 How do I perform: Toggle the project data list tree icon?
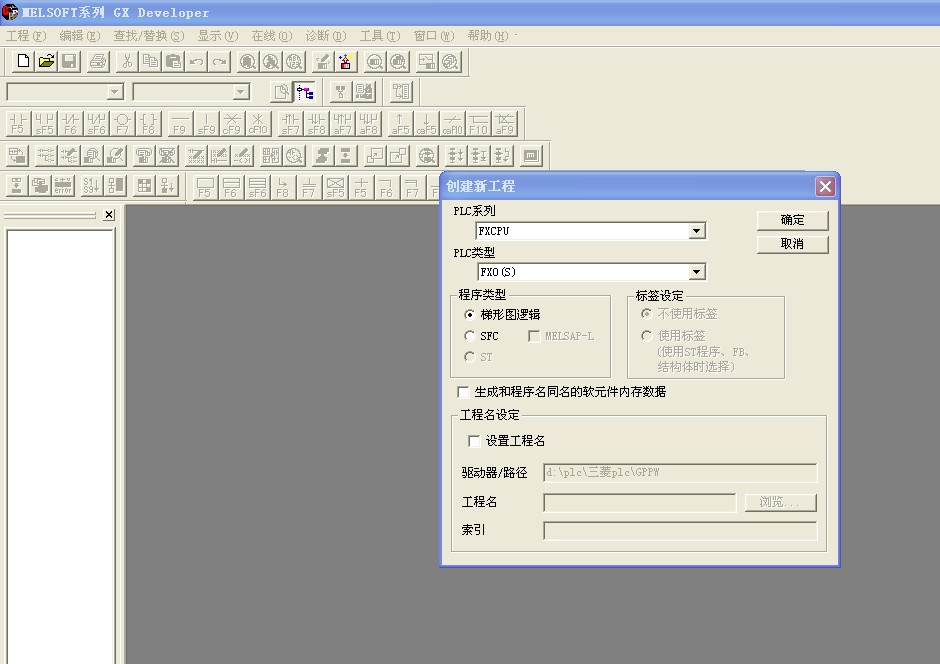(305, 92)
